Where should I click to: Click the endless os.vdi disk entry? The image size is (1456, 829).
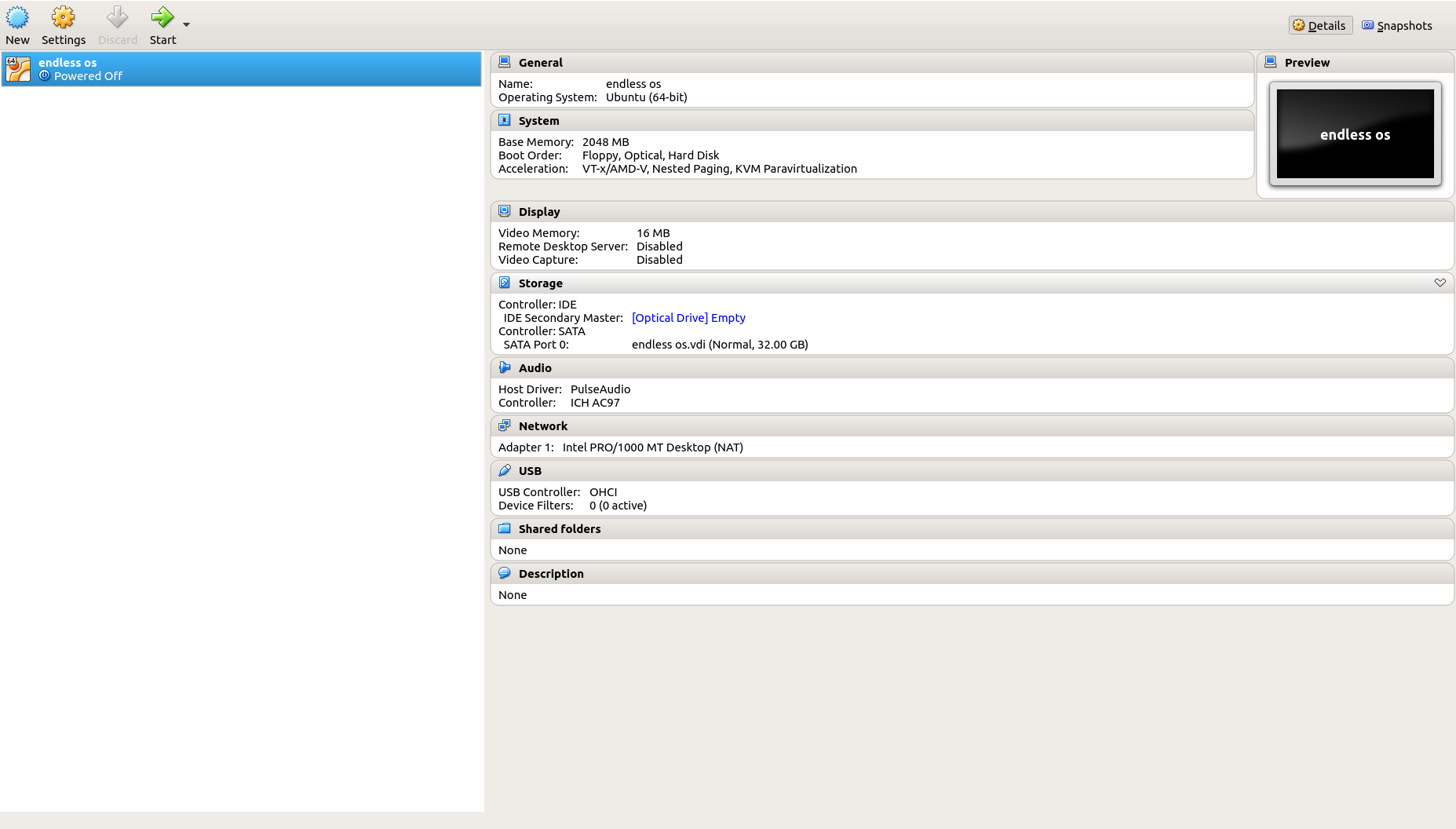(x=720, y=345)
